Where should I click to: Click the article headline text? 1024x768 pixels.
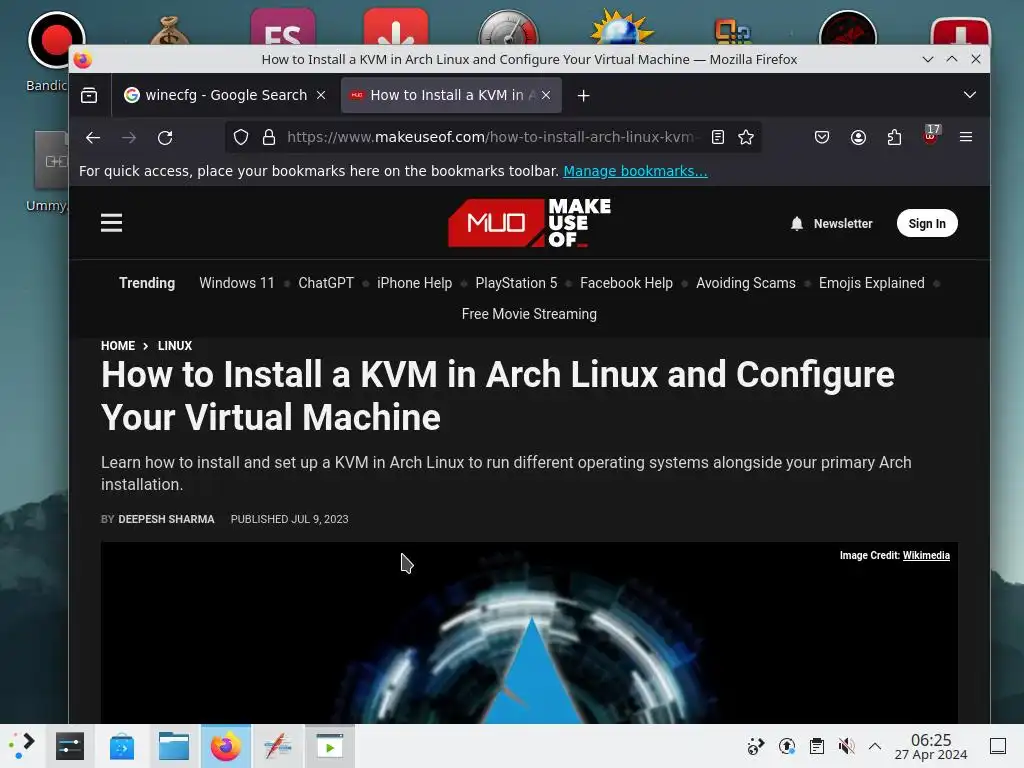click(498, 396)
